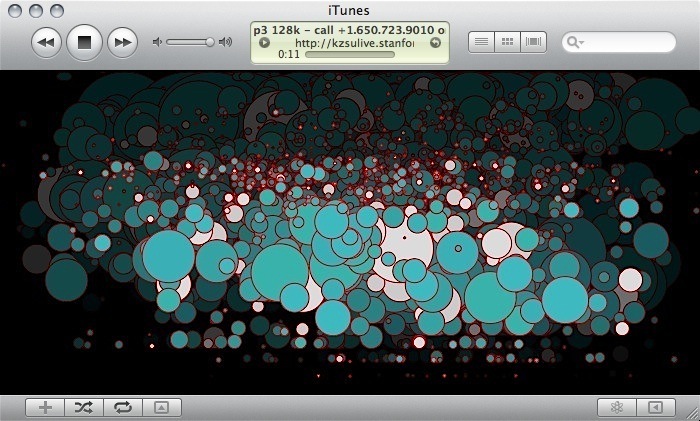Click the iTunes window title

349,10
